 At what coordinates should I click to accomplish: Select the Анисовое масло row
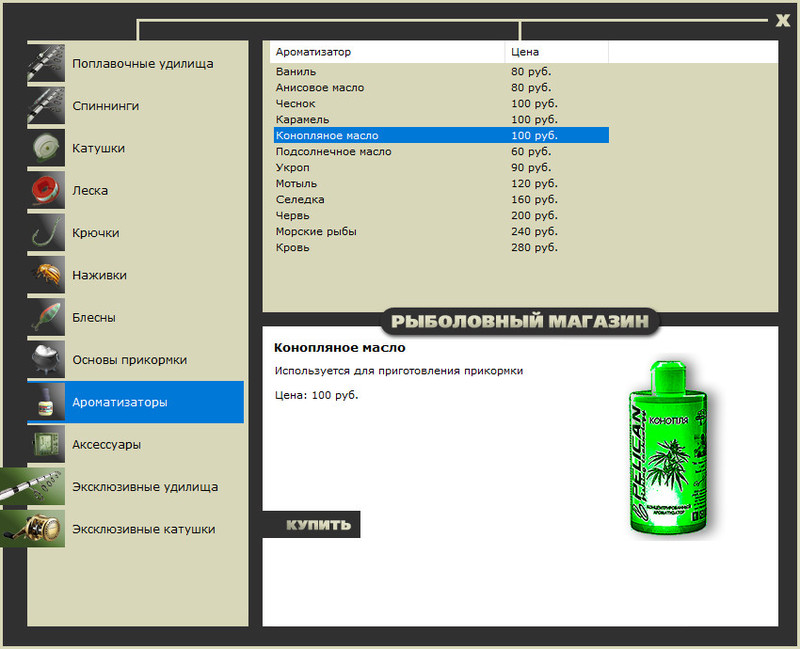tap(441, 87)
